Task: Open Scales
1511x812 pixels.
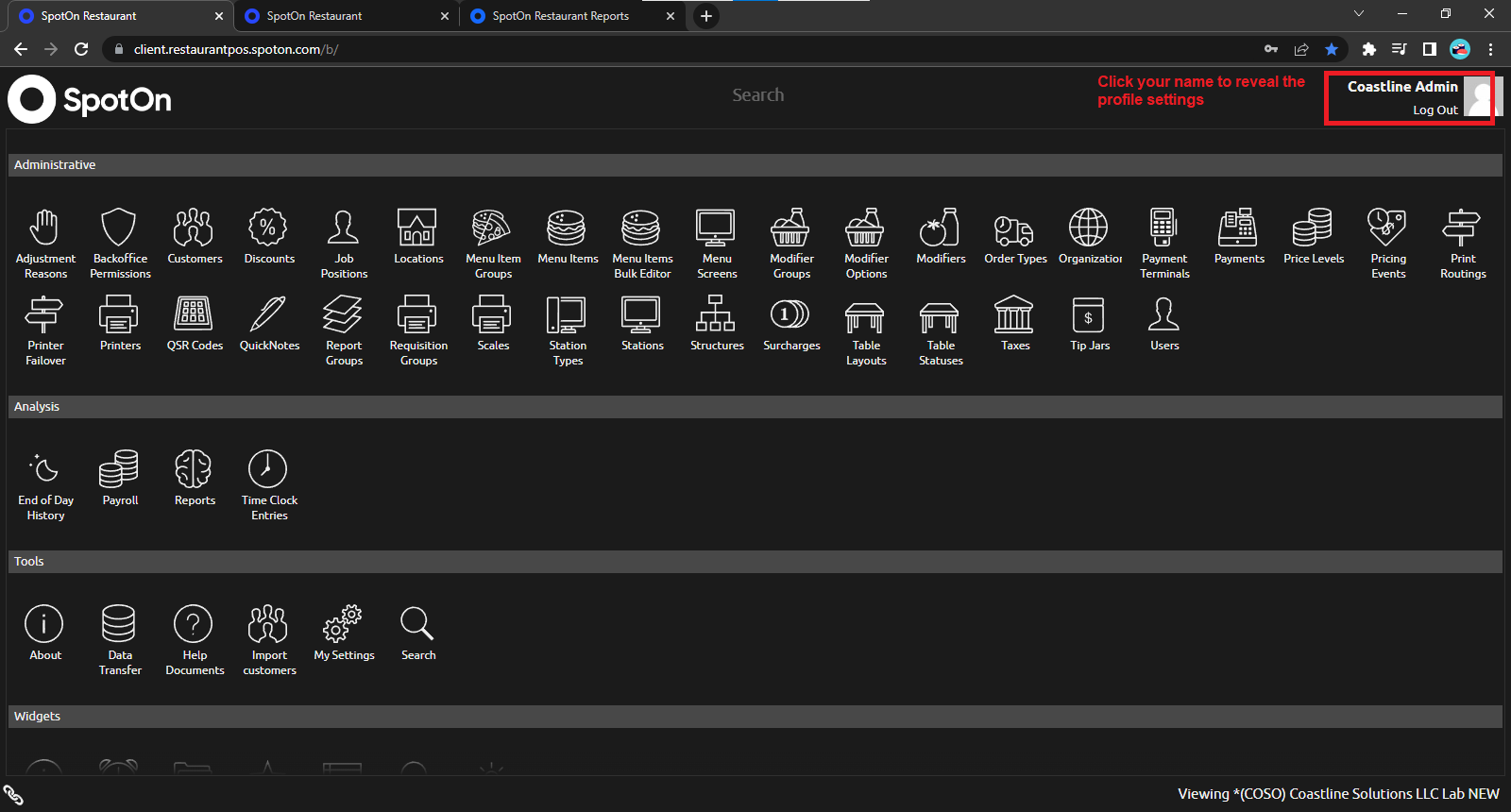Action: click(x=493, y=323)
